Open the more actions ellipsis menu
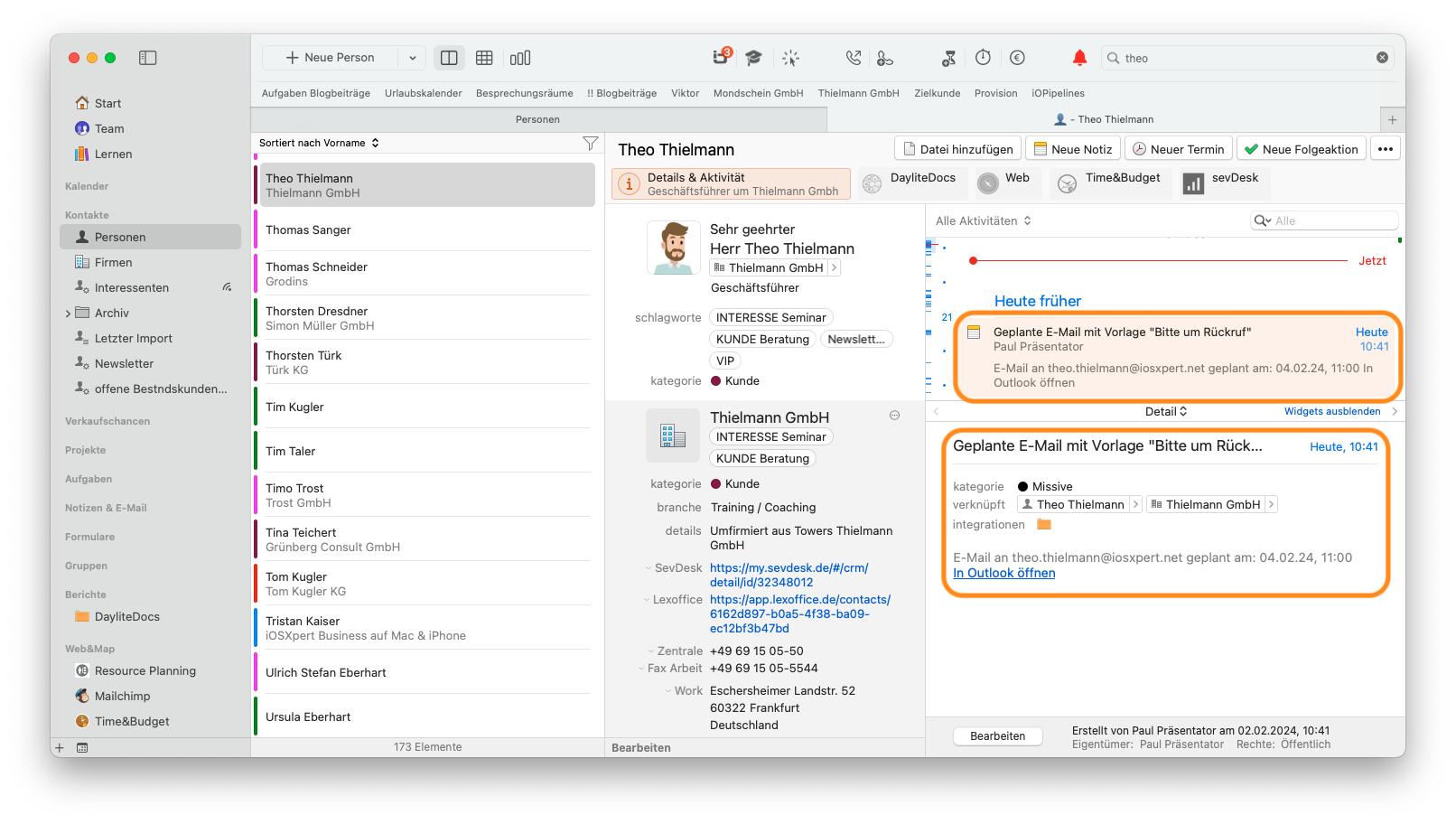1456x824 pixels. point(1386,149)
